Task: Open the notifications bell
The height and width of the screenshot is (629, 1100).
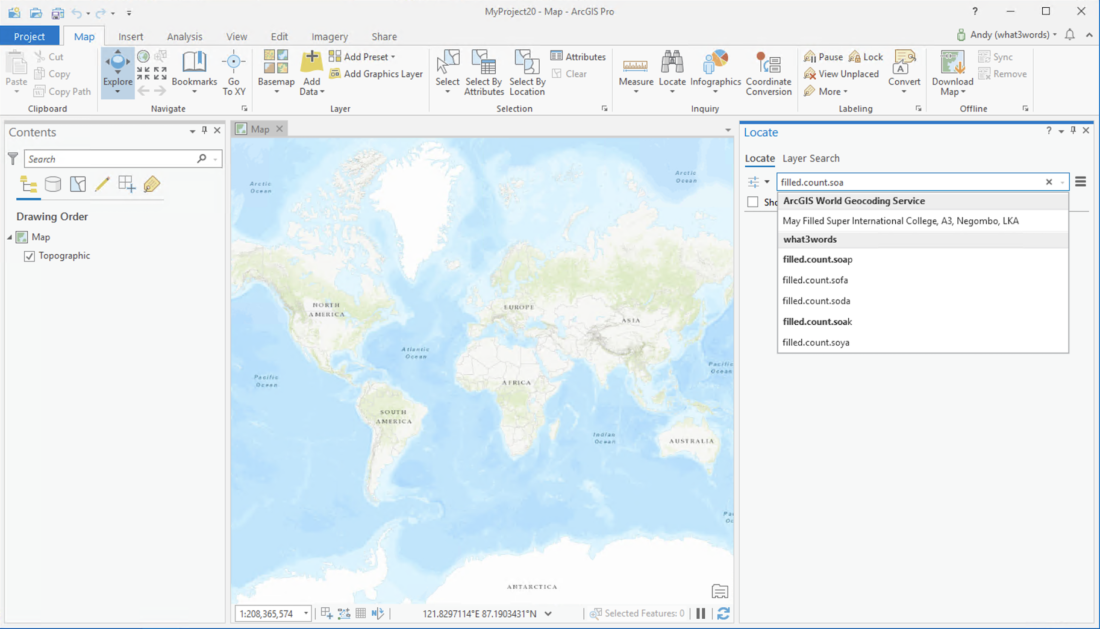Action: (1070, 34)
